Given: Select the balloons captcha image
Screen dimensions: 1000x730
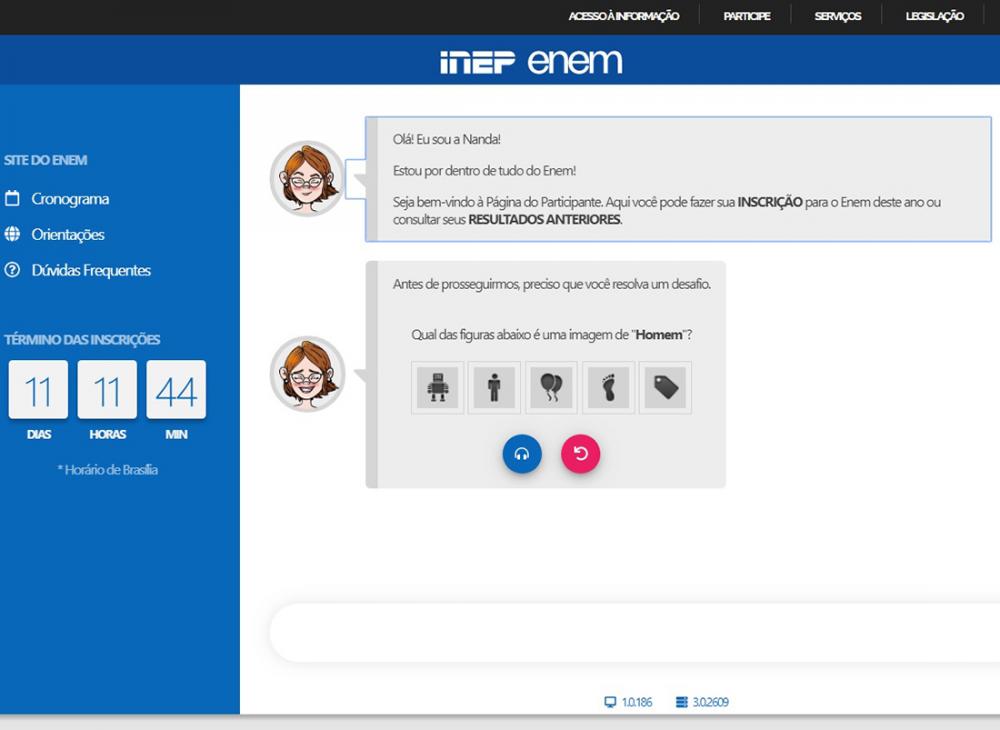Looking at the screenshot, I should [x=551, y=388].
